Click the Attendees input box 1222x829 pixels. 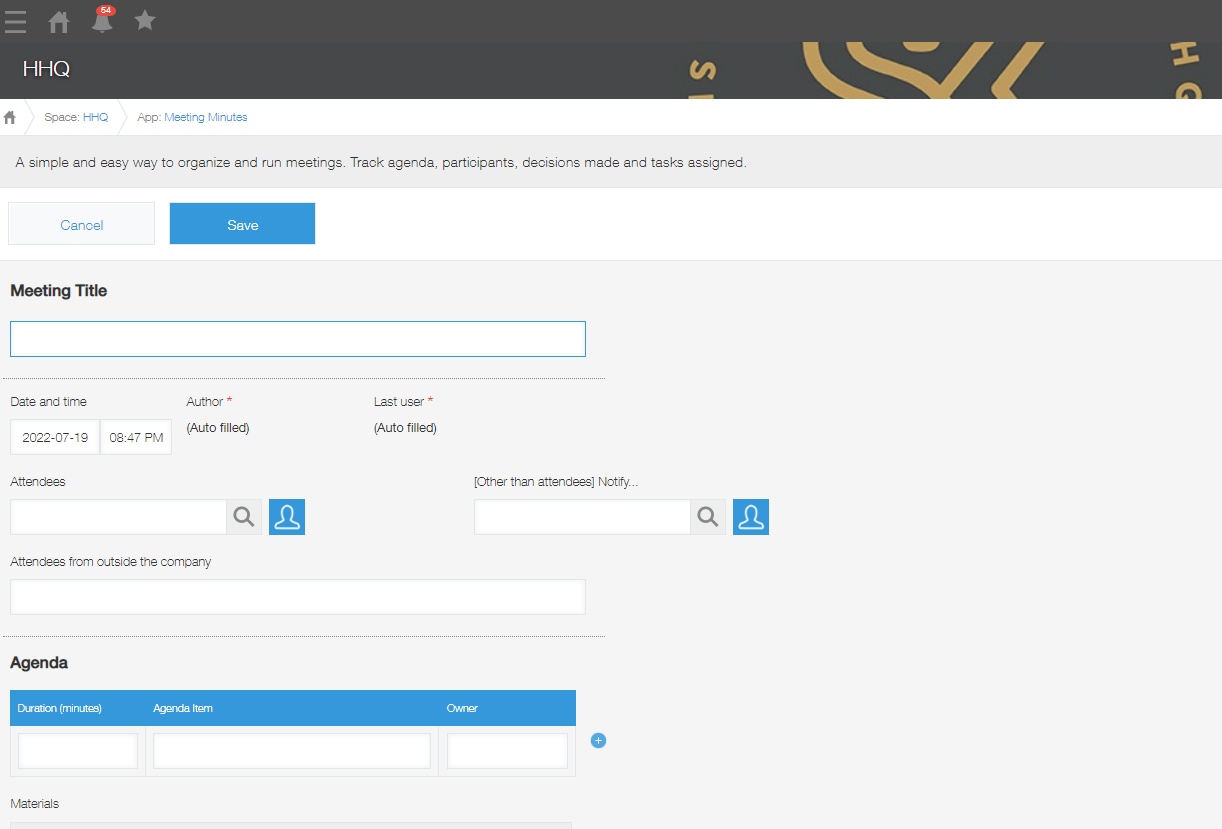point(118,517)
